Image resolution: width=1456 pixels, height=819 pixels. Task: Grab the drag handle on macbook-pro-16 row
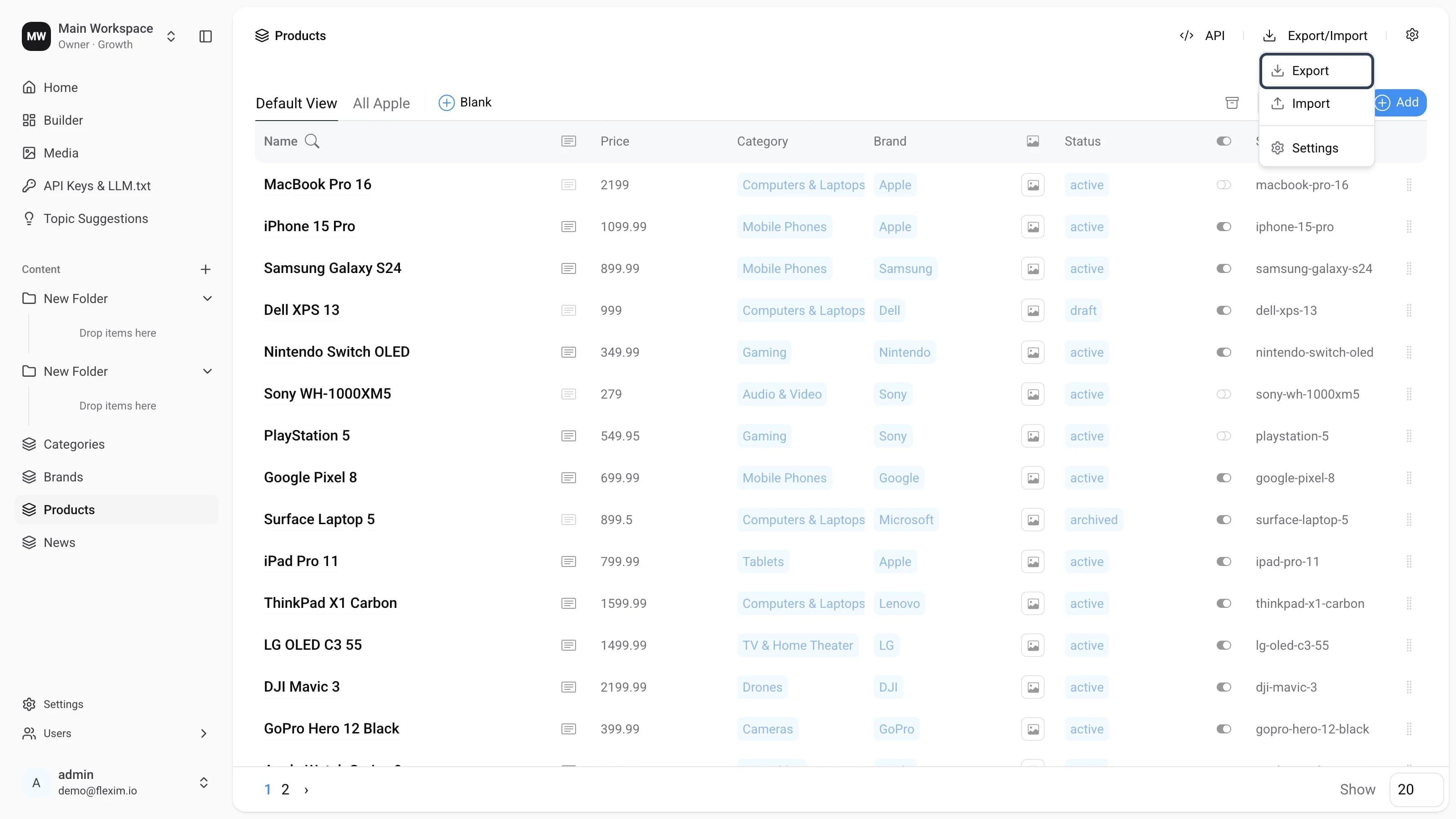coord(1409,185)
